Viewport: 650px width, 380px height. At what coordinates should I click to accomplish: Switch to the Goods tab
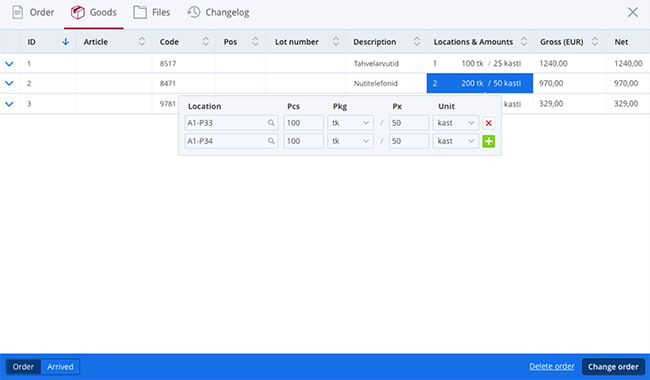click(x=94, y=12)
